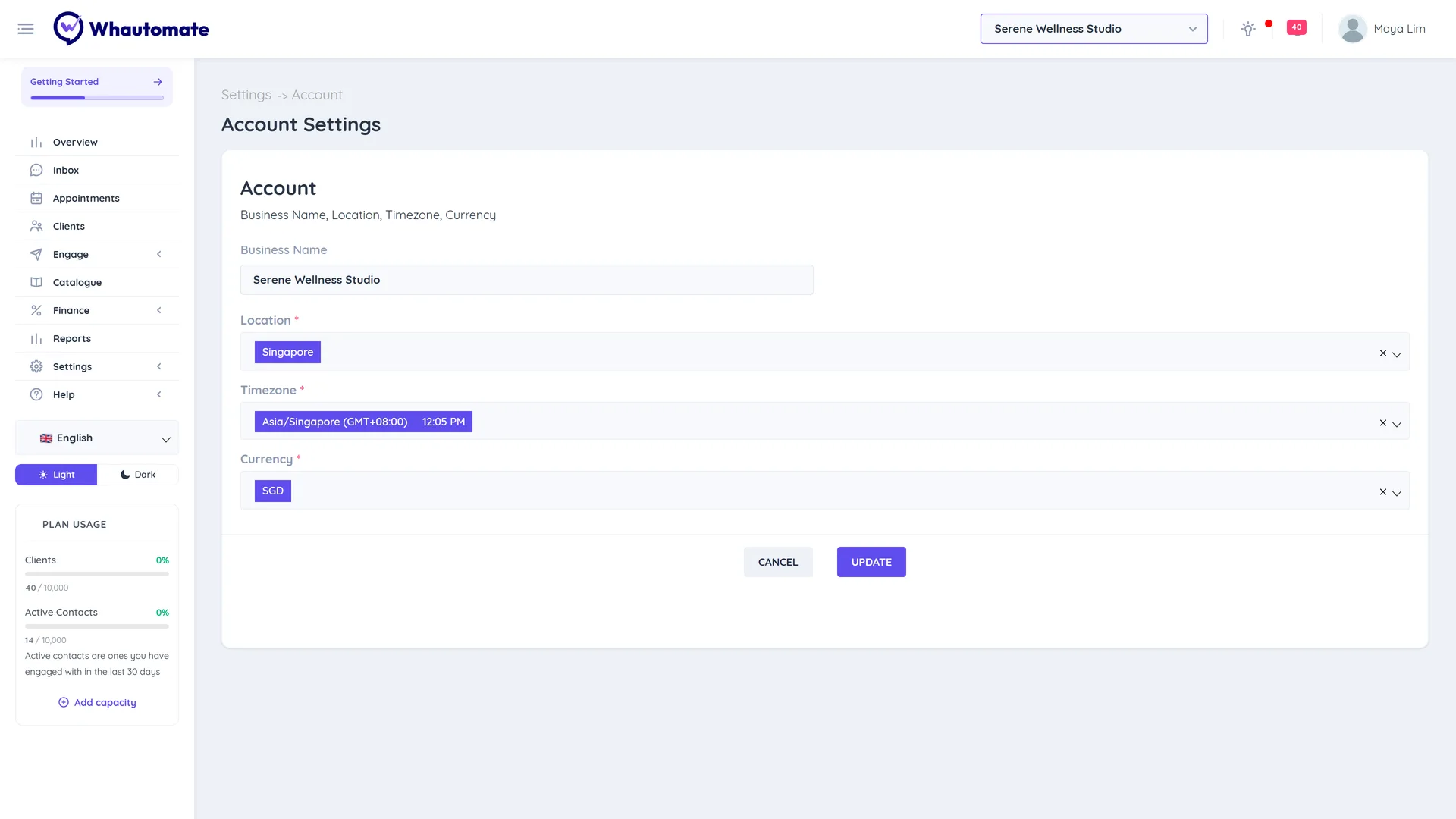Clear the Currency selection with X
This screenshot has width=1456, height=819.
point(1382,491)
